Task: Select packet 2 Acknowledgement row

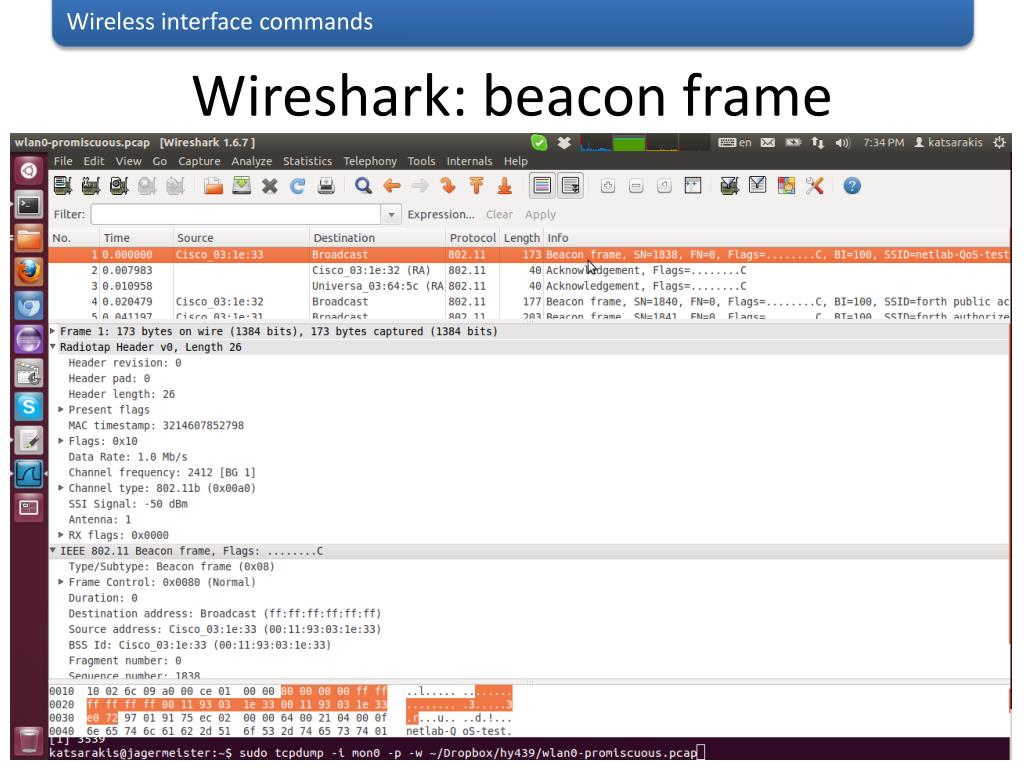Action: (x=529, y=270)
